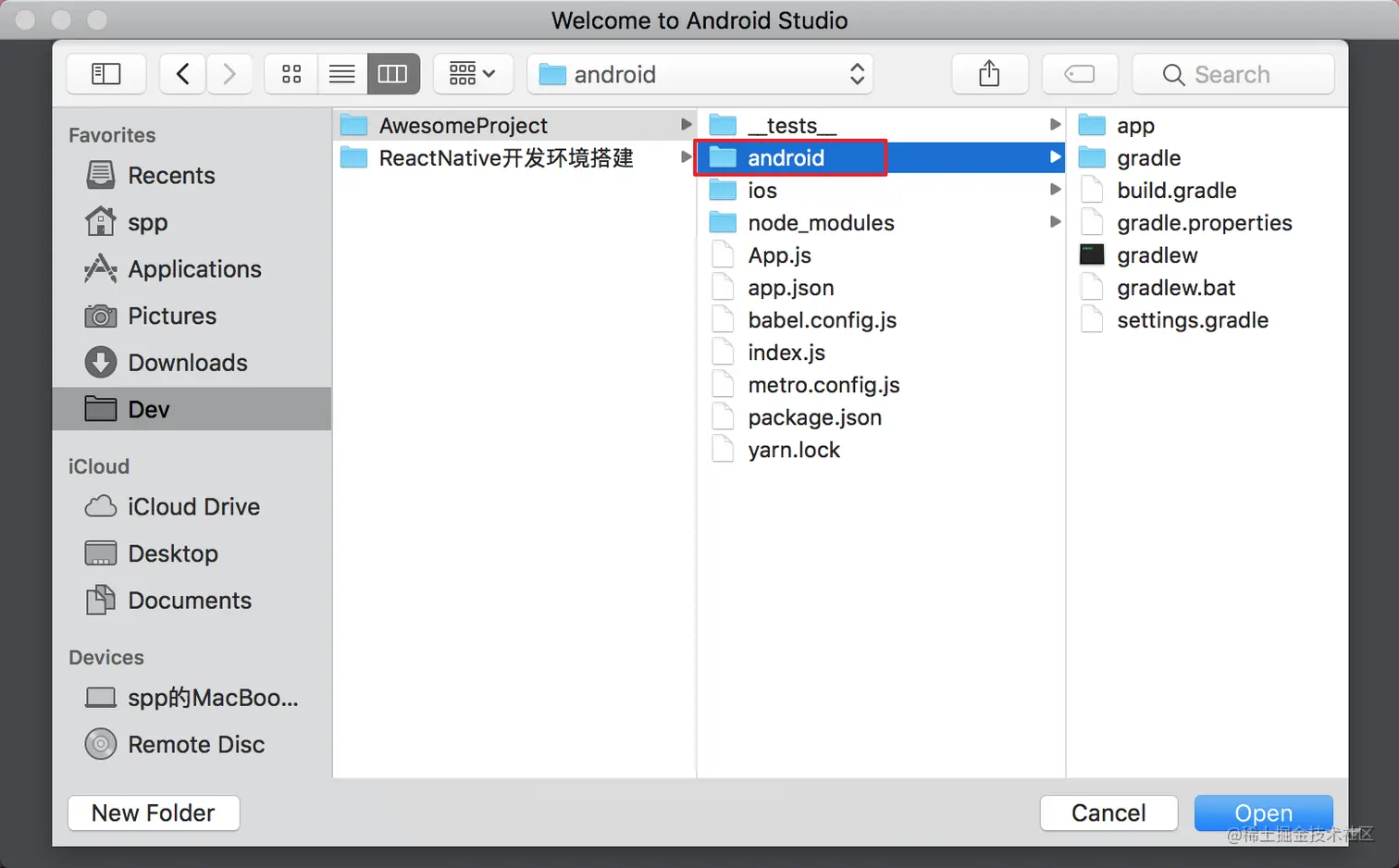The height and width of the screenshot is (868, 1399).
Task: Select the gradlew.bat file
Action: click(1207, 287)
